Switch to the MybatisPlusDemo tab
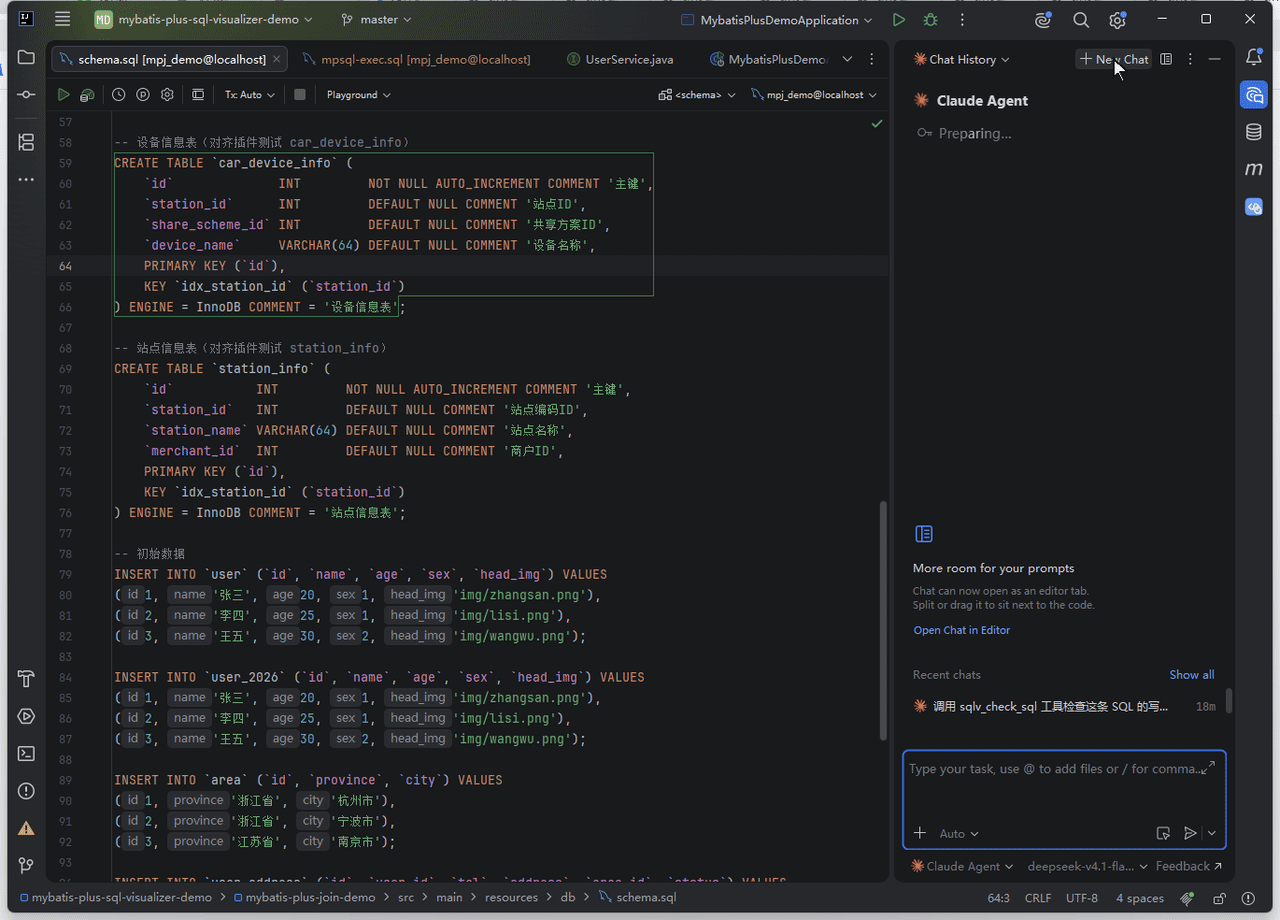This screenshot has height=920, width=1280. click(x=768, y=59)
